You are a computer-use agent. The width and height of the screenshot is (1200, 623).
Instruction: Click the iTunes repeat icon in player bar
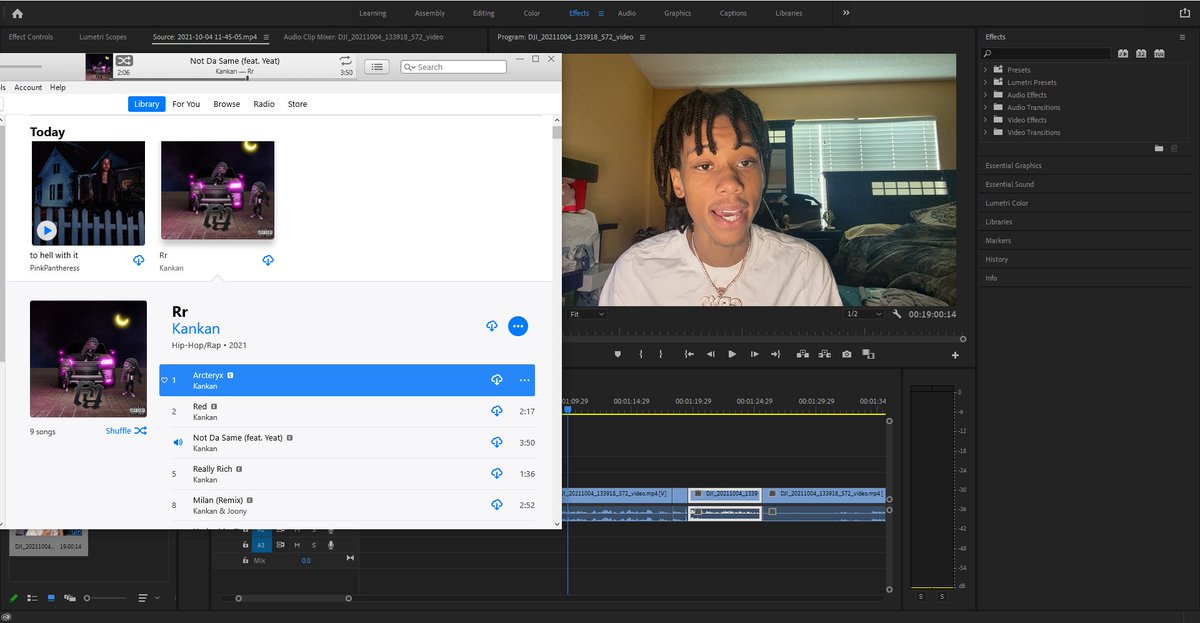coord(345,61)
